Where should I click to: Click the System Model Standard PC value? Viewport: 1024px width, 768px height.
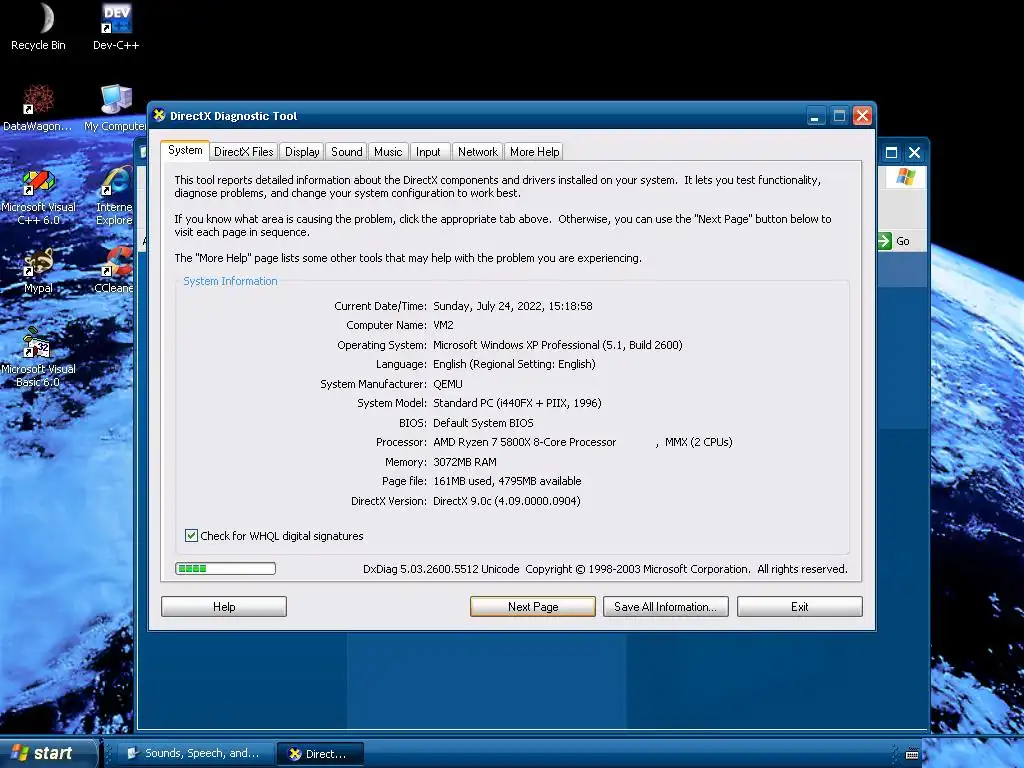pyautogui.click(x=517, y=403)
